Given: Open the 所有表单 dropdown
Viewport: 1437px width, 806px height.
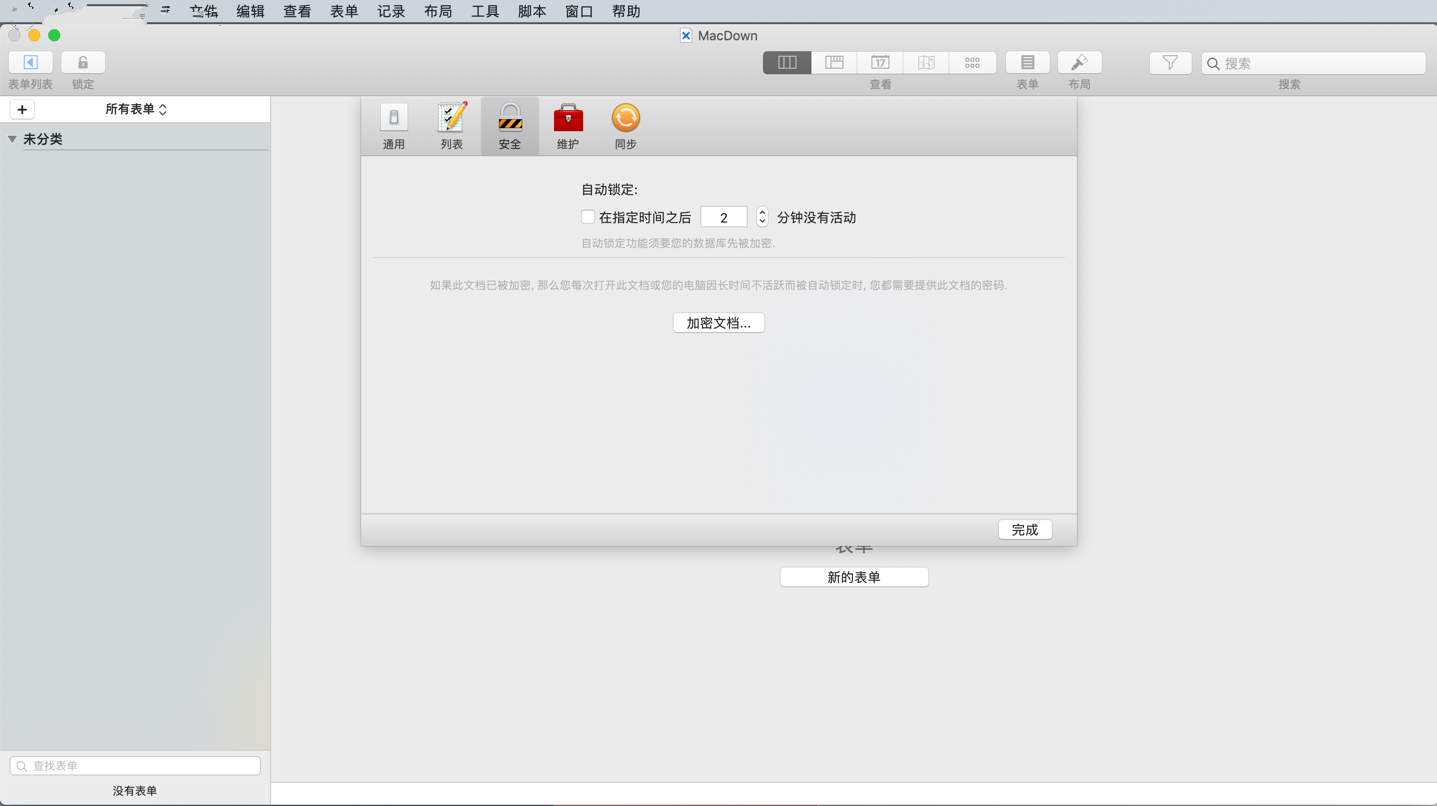Looking at the screenshot, I should tap(136, 109).
